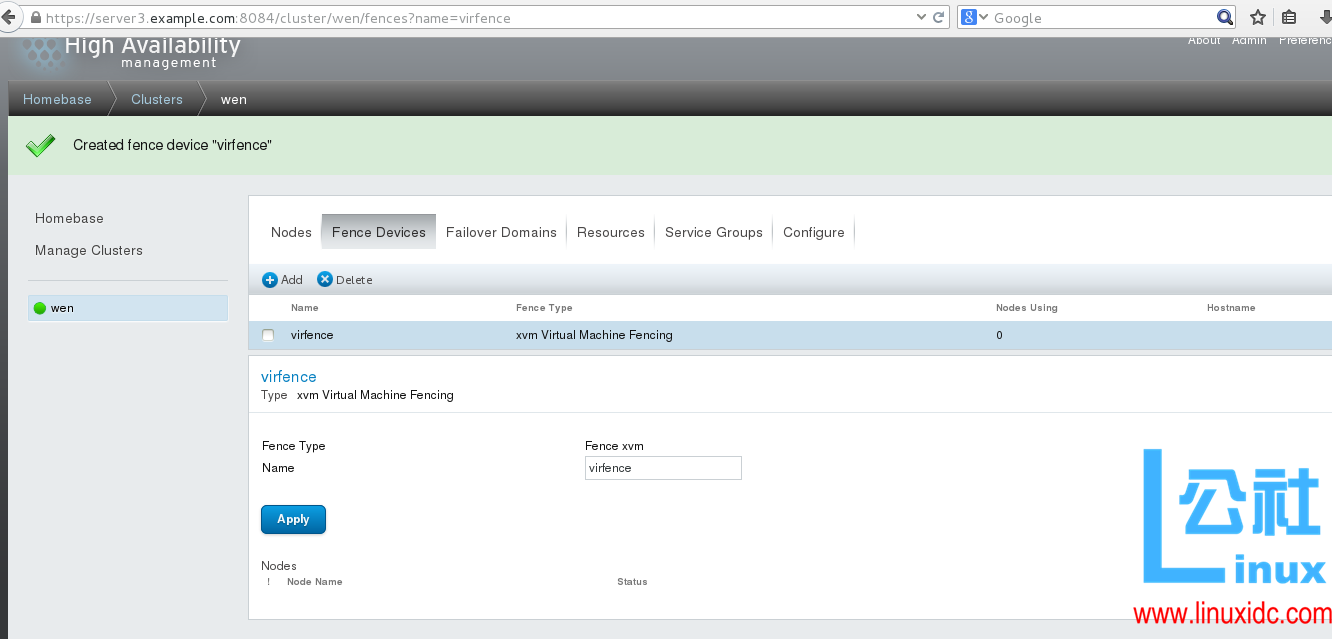Click the Apply button
Viewport: 1332px width, 639px height.
(x=292, y=519)
